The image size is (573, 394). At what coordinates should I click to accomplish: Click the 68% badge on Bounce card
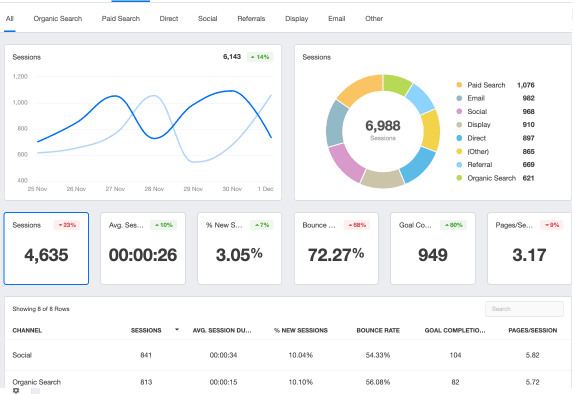tap(357, 225)
